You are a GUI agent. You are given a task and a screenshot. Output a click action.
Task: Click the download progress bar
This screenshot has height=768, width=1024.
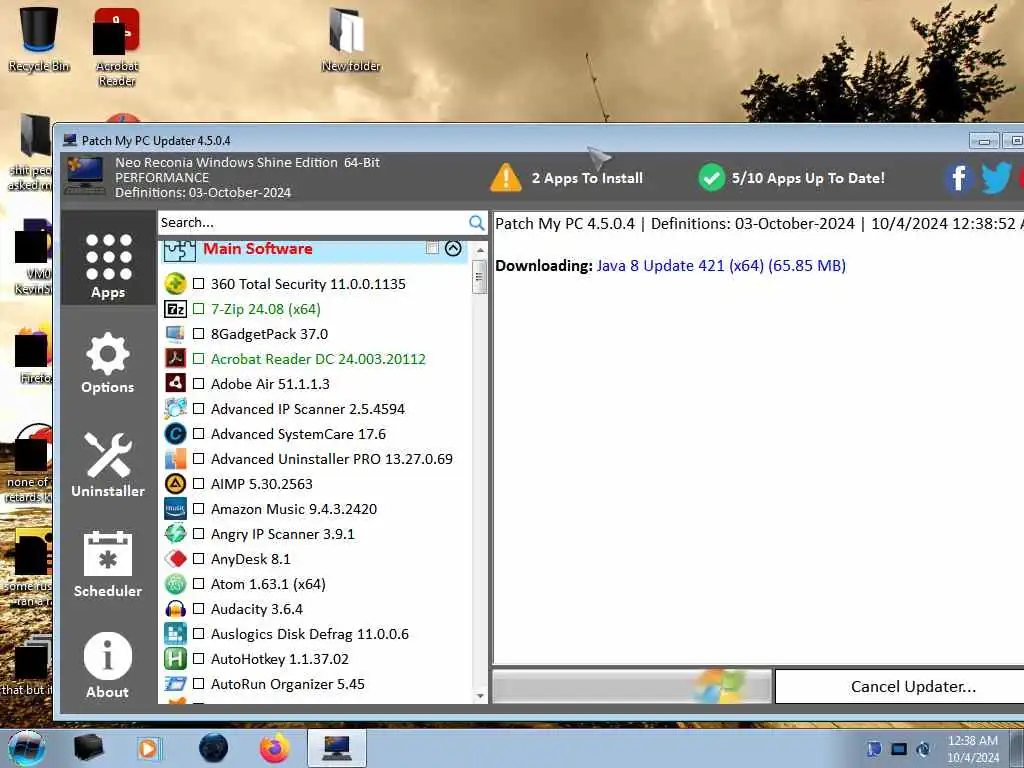pos(632,686)
